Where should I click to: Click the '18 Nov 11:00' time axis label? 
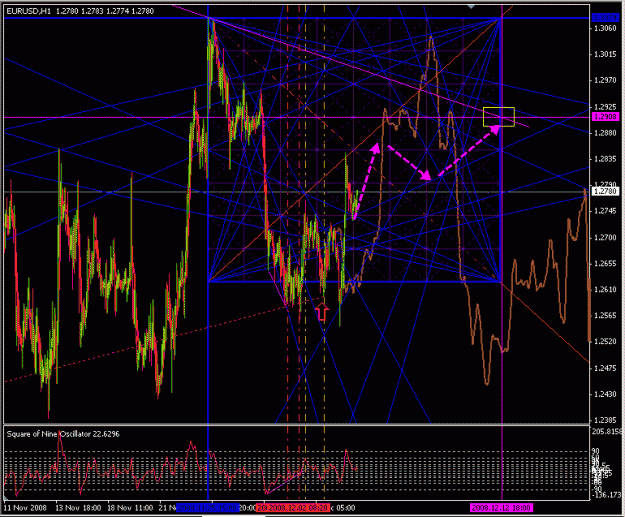tap(130, 508)
